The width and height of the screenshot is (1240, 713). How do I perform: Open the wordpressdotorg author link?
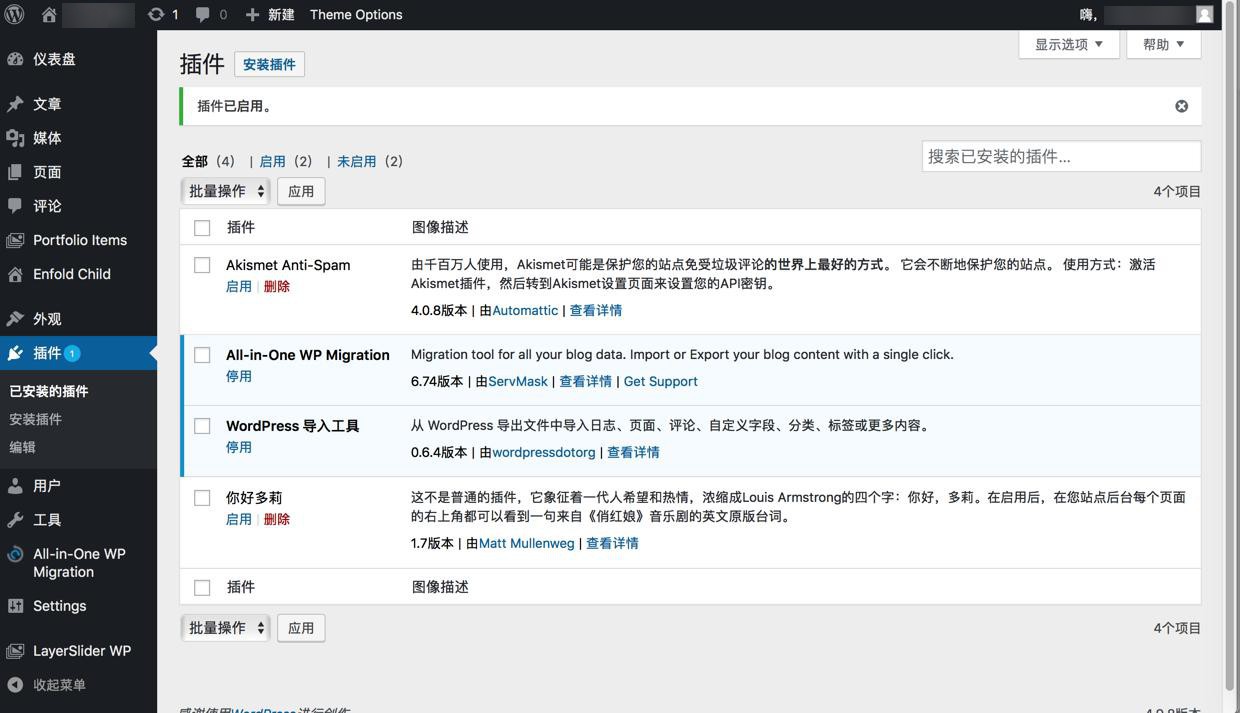click(544, 452)
